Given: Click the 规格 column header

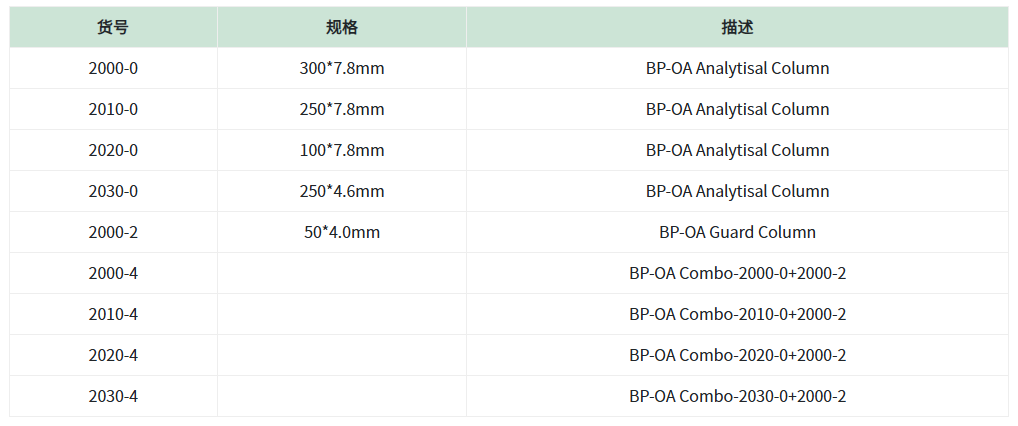Looking at the screenshot, I should (x=341, y=27).
